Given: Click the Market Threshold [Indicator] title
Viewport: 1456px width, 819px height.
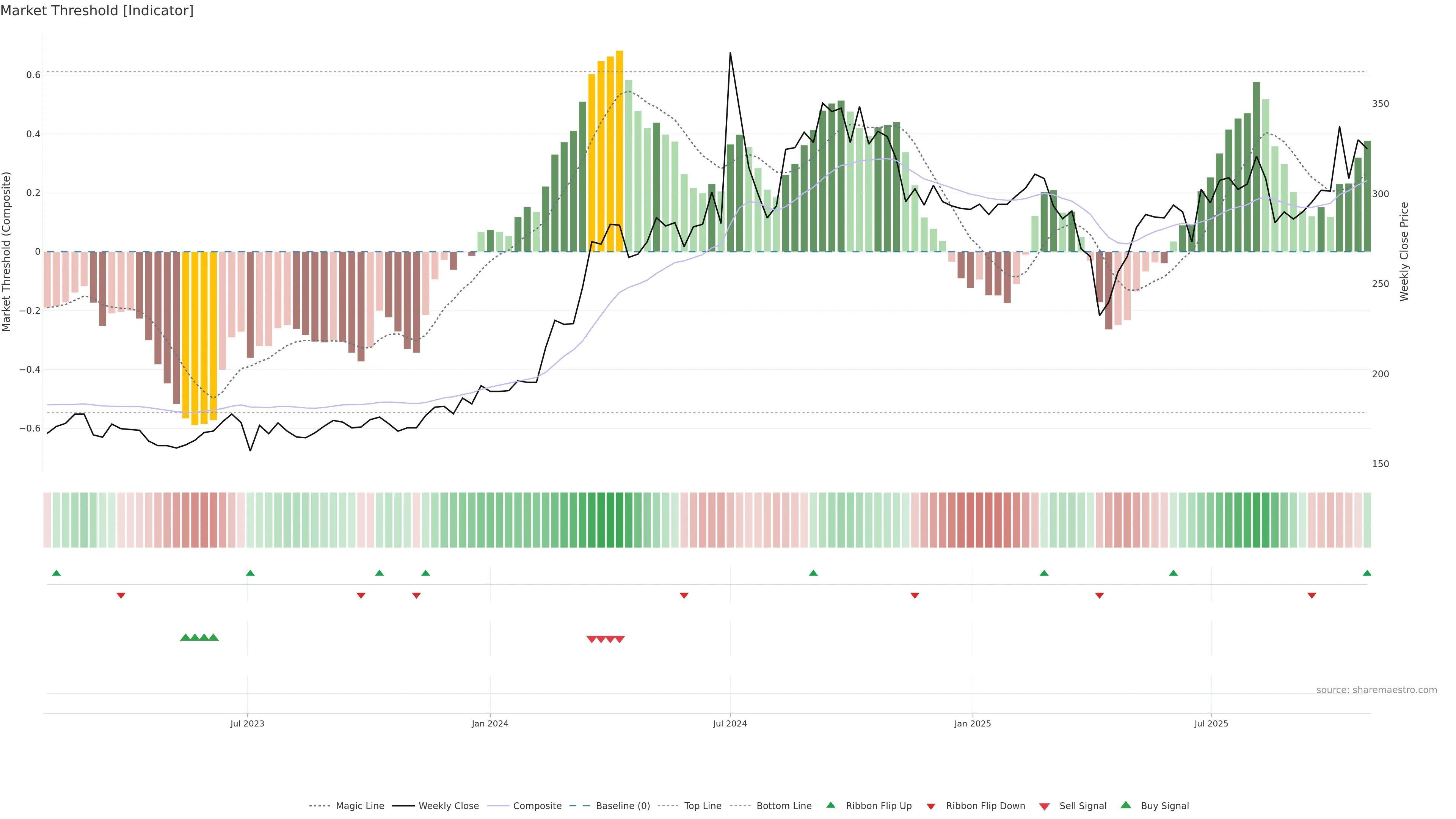Looking at the screenshot, I should coord(97,11).
